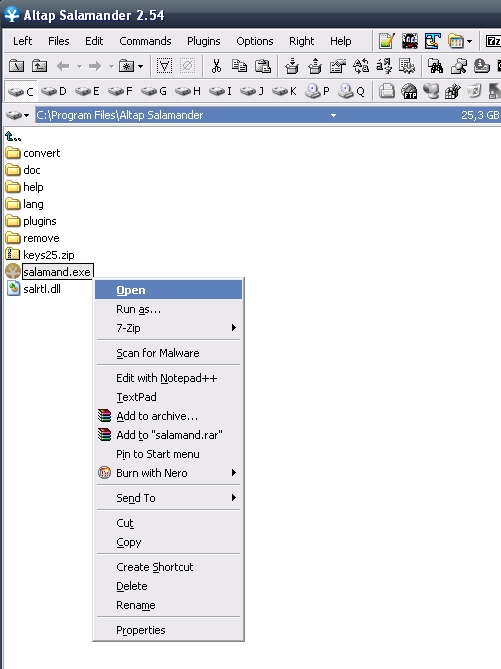
Task: Click the select files filter icon
Action: 164,66
